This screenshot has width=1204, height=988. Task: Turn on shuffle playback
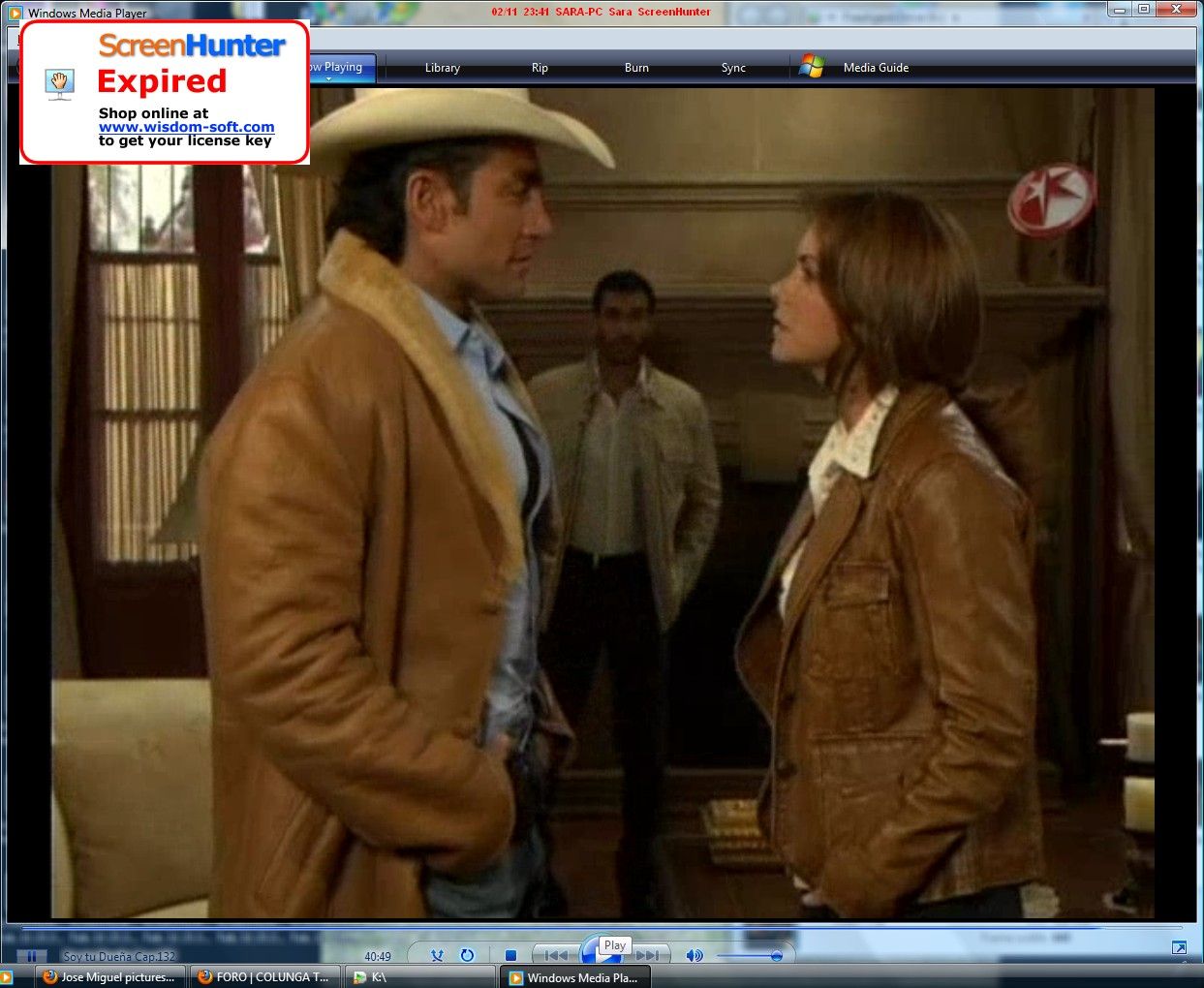pos(437,956)
